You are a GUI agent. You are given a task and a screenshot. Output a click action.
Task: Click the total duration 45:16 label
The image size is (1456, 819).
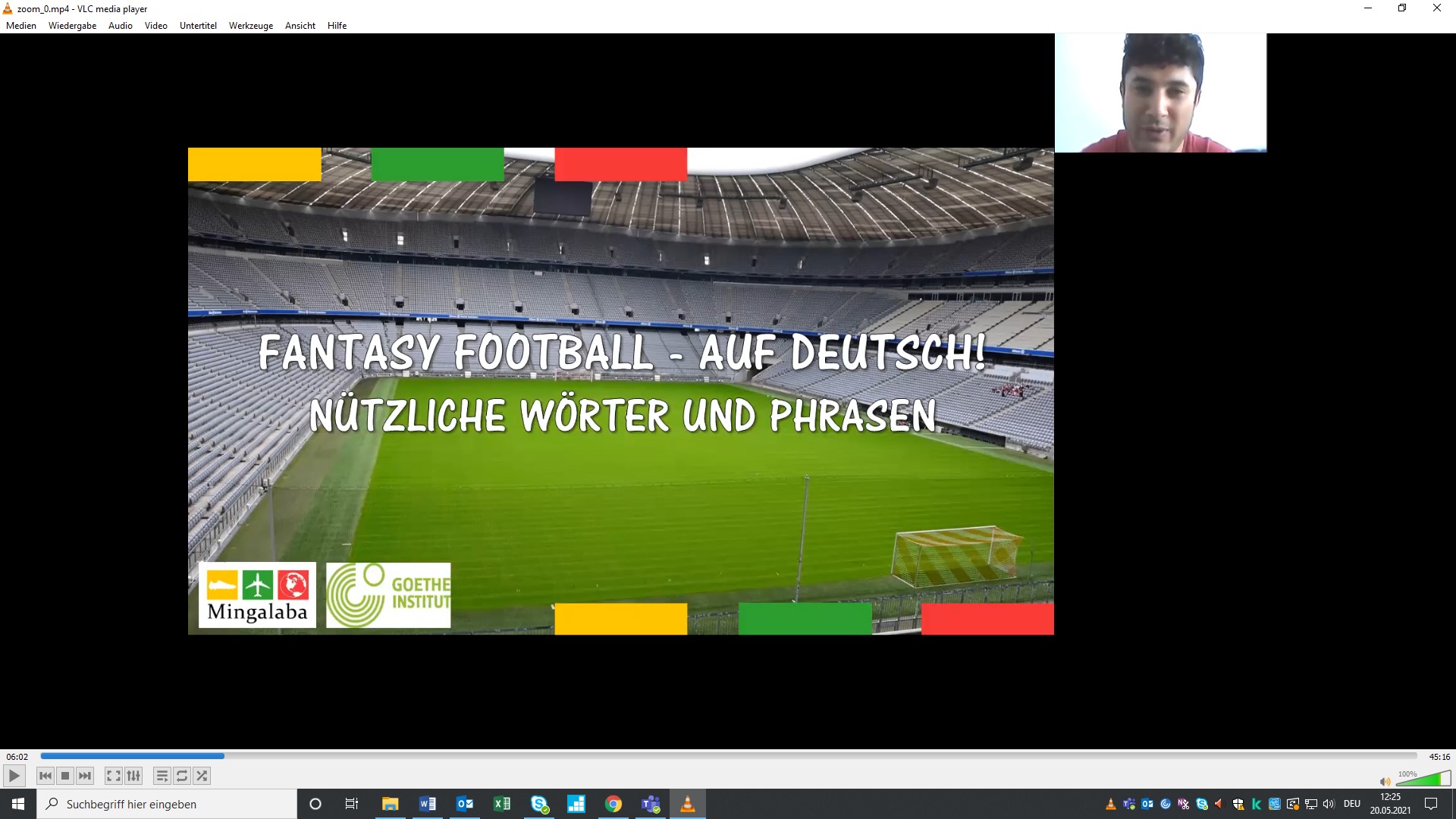1439,756
